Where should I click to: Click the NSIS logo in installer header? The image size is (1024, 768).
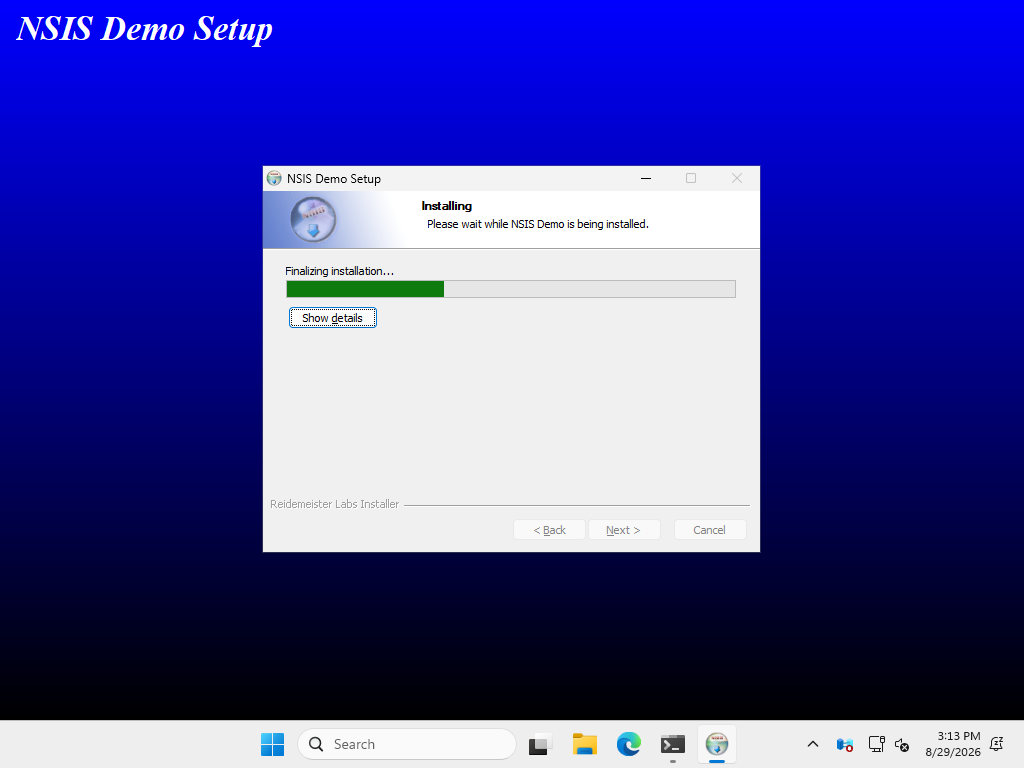pos(313,220)
